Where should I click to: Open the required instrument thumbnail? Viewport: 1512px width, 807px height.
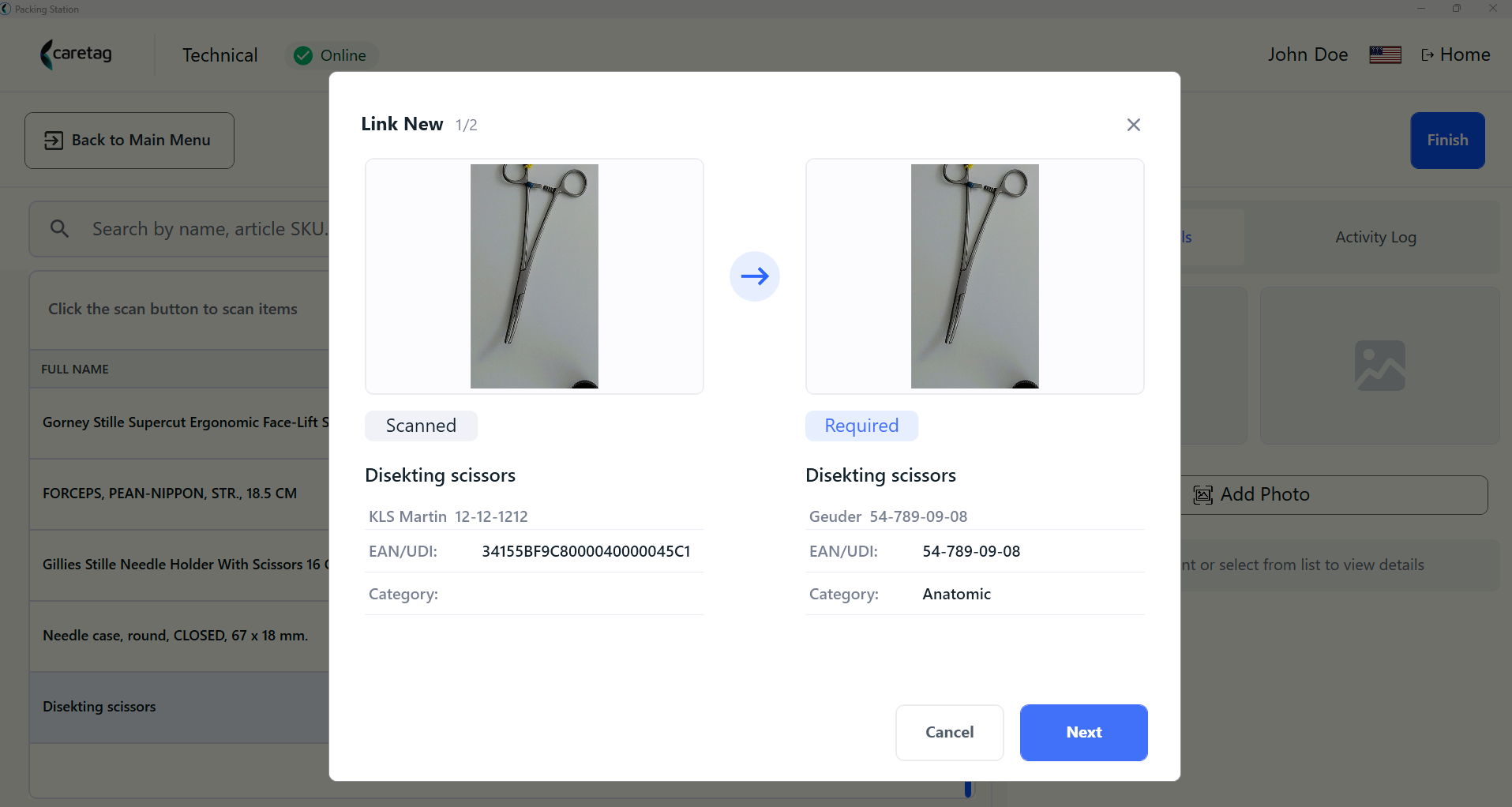[975, 276]
